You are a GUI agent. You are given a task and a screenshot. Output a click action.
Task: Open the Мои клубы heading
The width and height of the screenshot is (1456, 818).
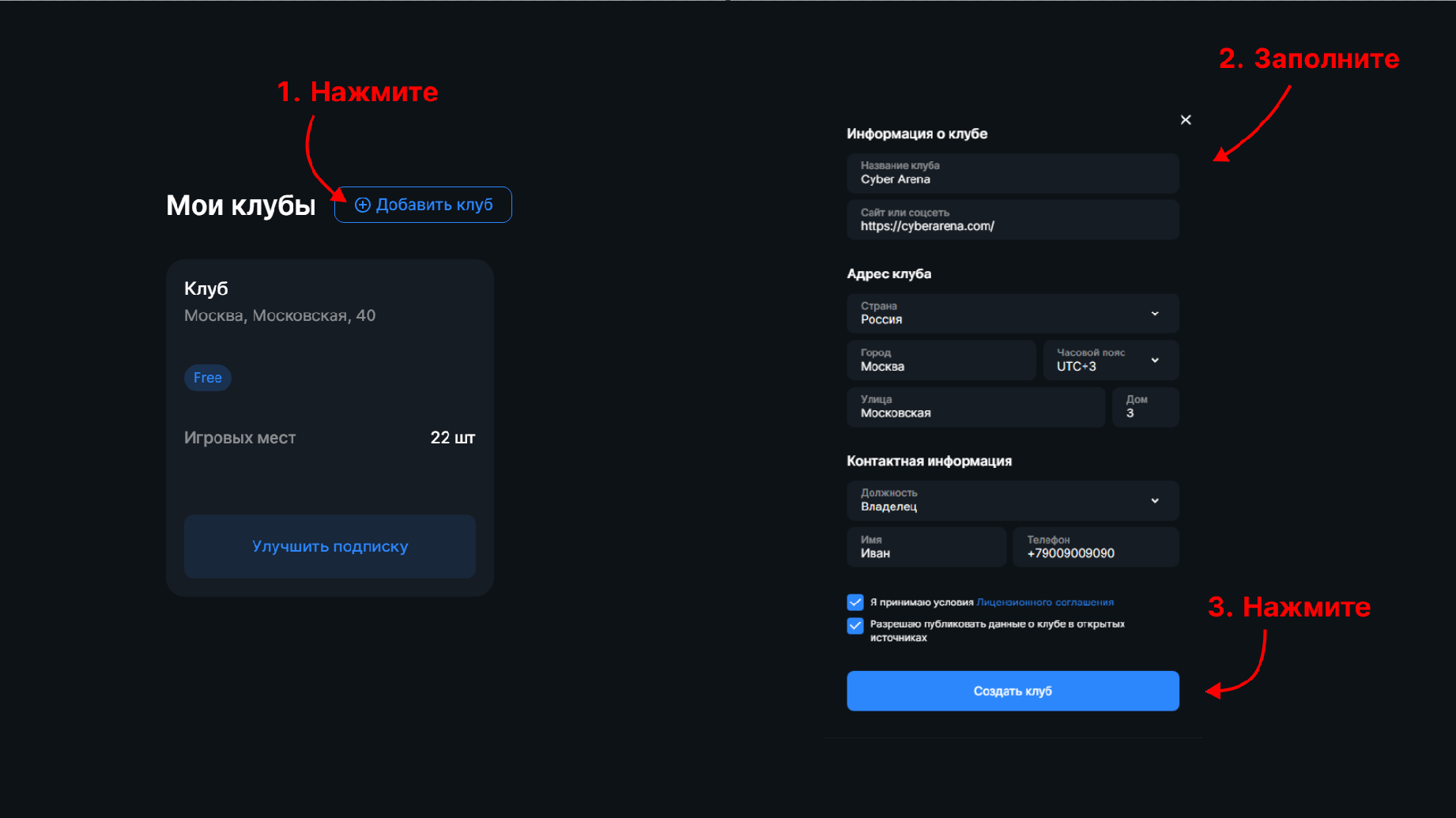240,205
